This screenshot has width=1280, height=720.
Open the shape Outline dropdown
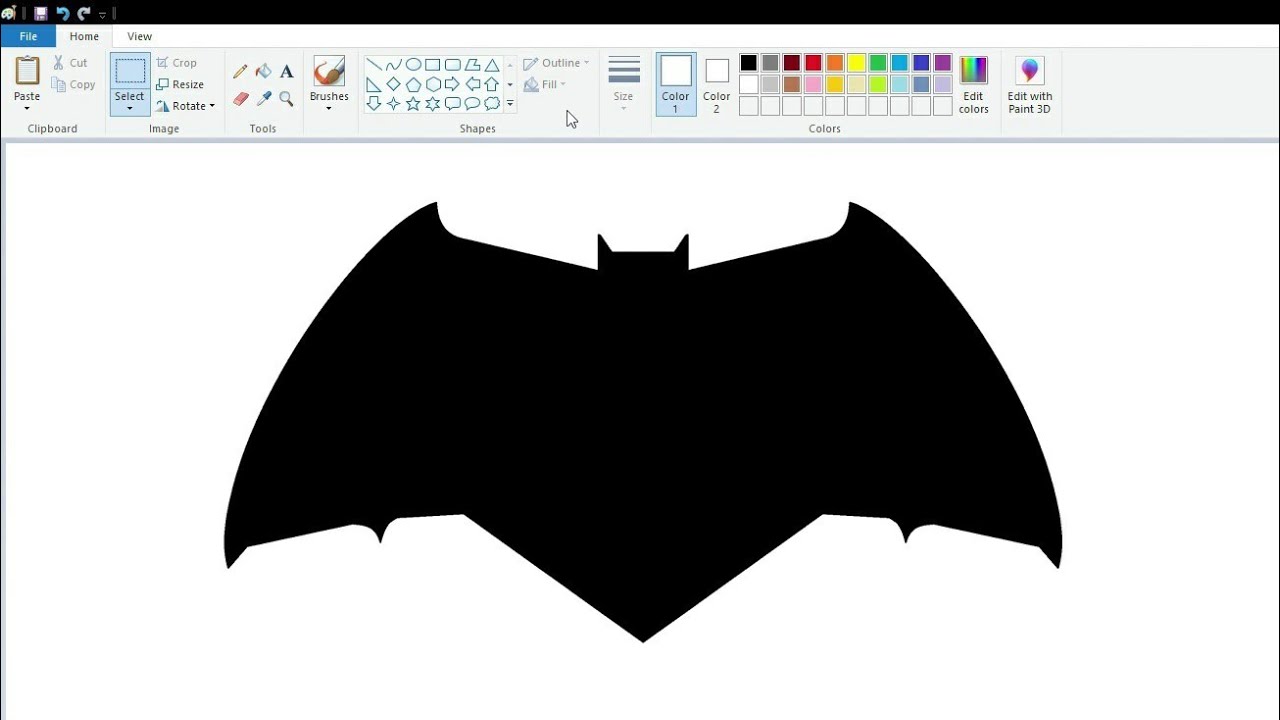pyautogui.click(x=556, y=63)
